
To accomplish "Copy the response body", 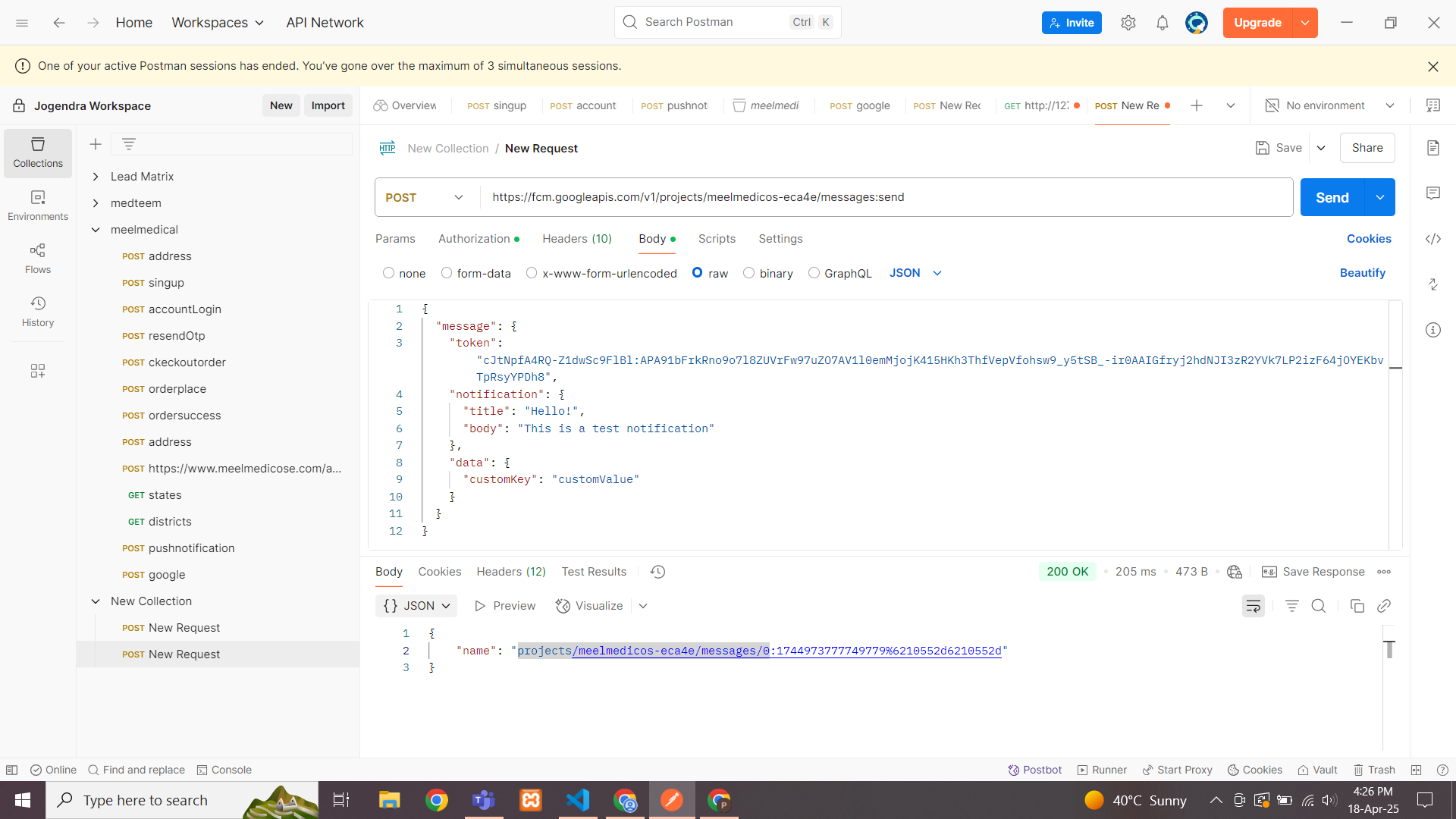I will coord(1357,606).
